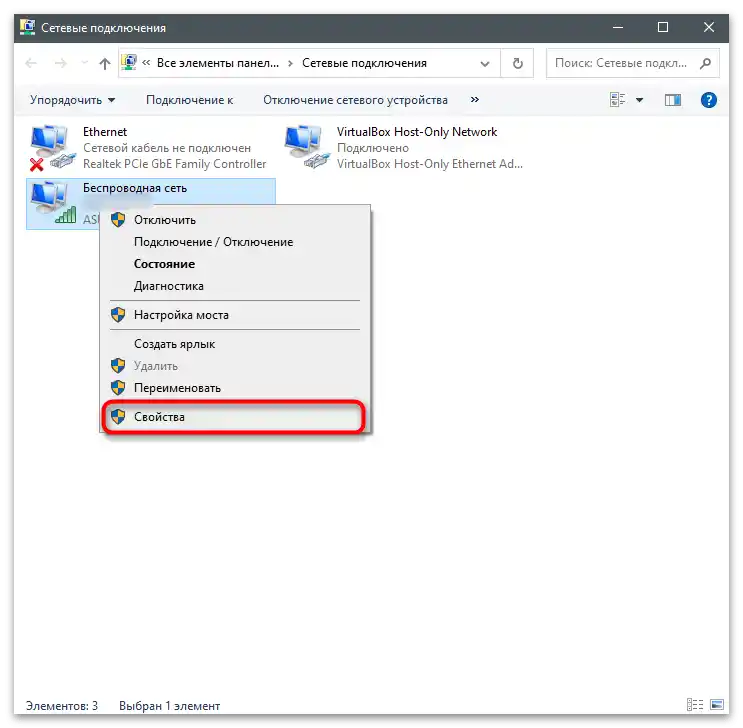The image size is (743, 728).
Task: Select the VirtualBox Host-Only Network adapter icon
Action: click(x=307, y=147)
